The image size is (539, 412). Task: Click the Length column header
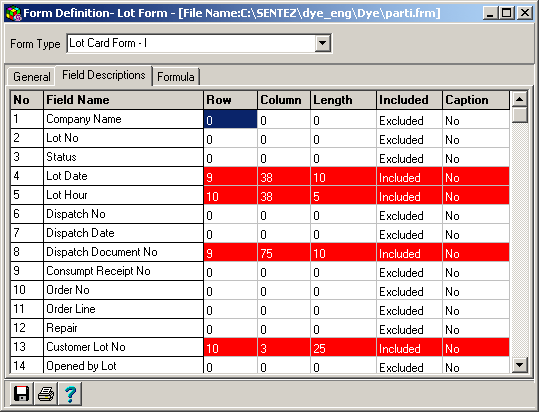[343, 100]
